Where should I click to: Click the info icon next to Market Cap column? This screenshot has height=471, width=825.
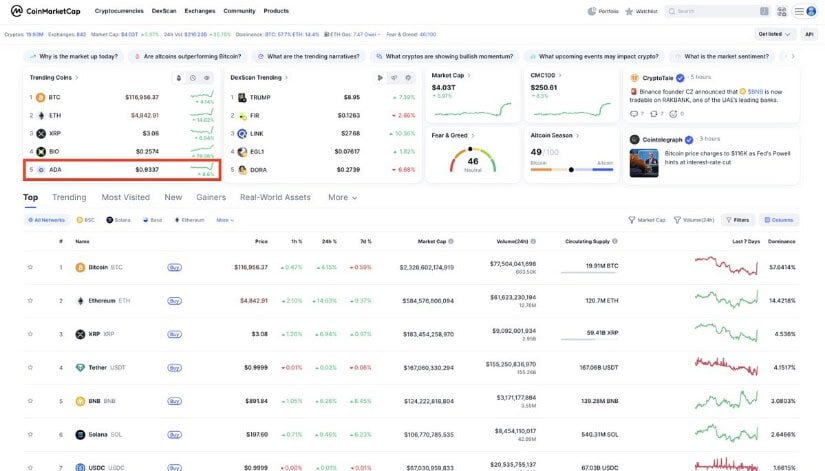(x=451, y=242)
